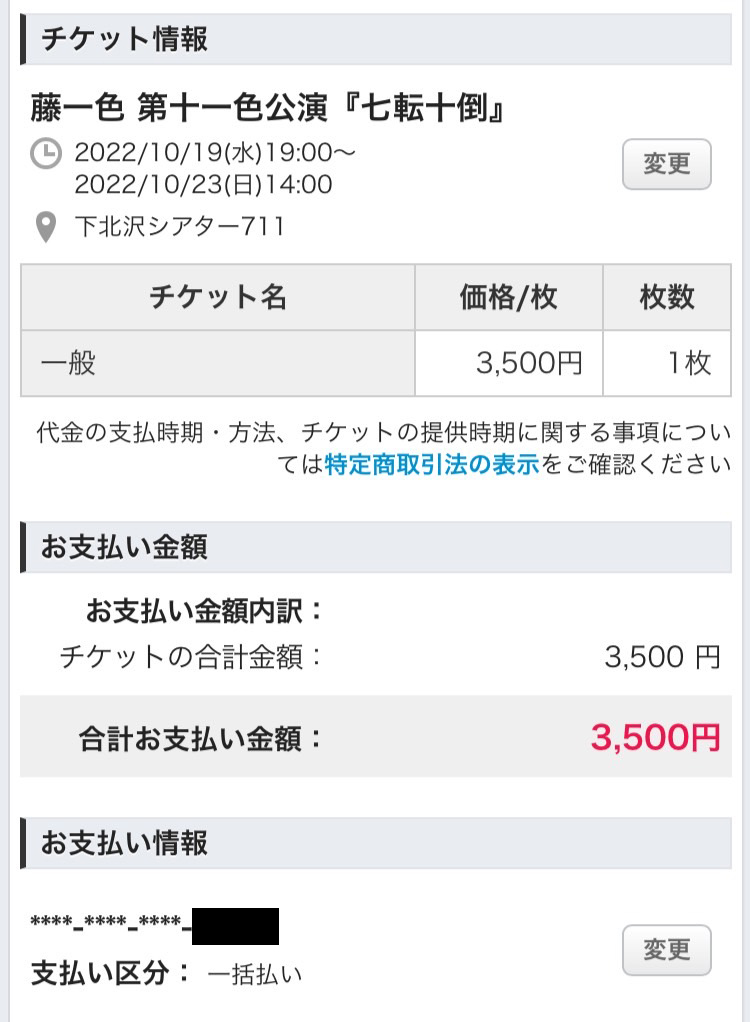Click the start date 2022/10/19(水)19:00

[215, 154]
